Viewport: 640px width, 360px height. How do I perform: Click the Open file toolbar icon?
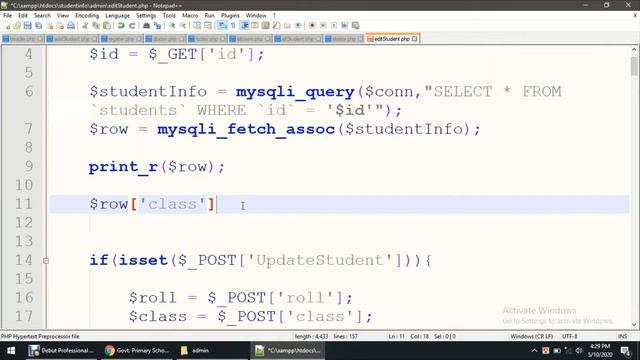point(17,26)
